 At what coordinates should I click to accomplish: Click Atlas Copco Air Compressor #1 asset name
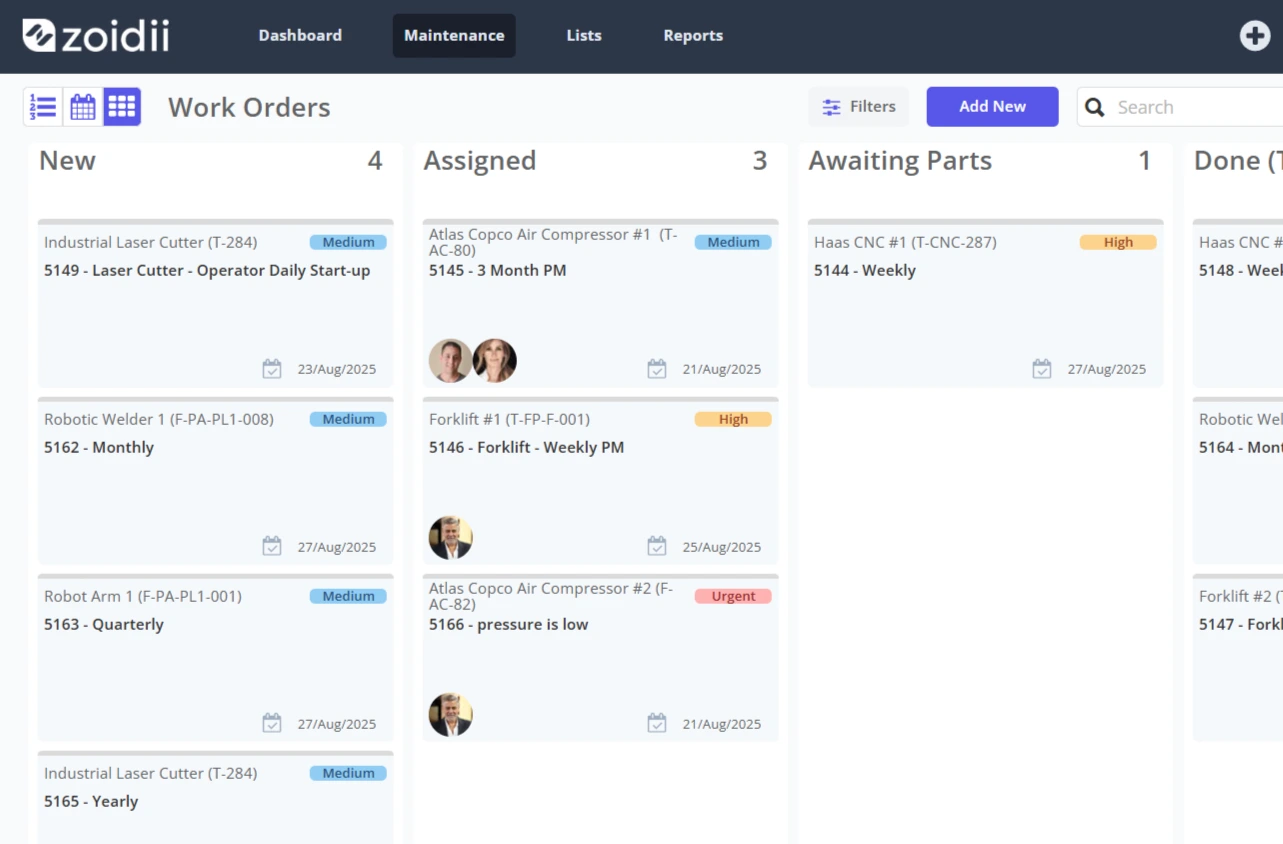553,242
